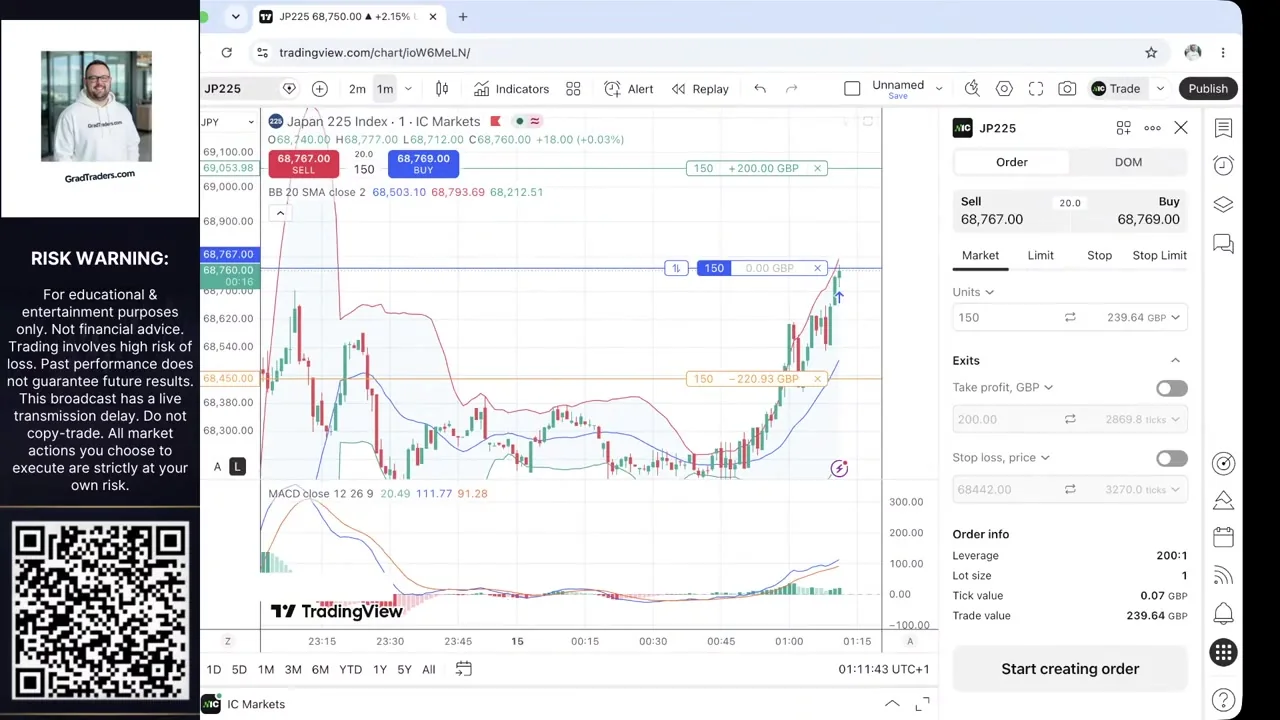Open order panel settings grid-plus icon
This screenshot has width=1280, height=720.
pyautogui.click(x=1124, y=128)
